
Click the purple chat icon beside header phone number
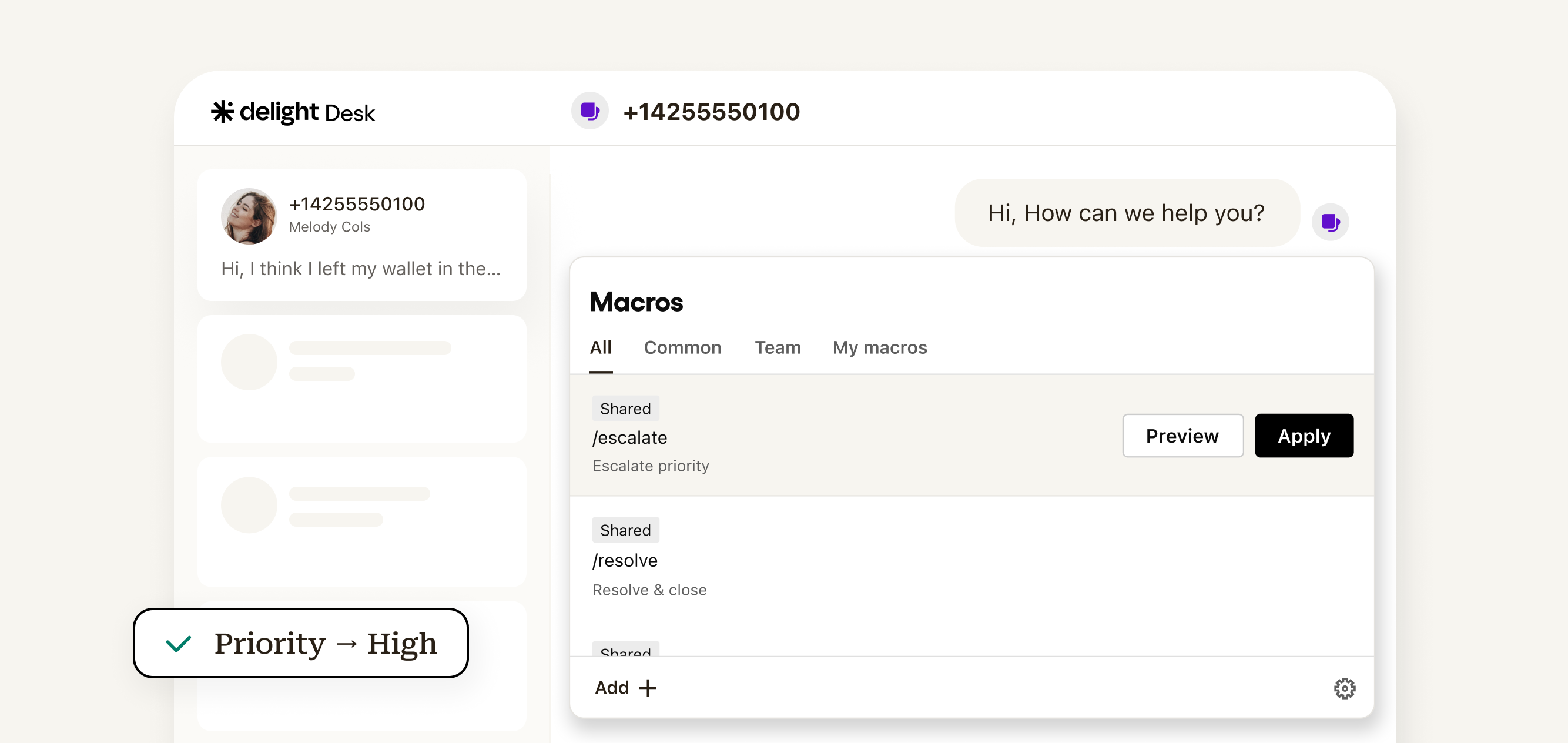590,111
